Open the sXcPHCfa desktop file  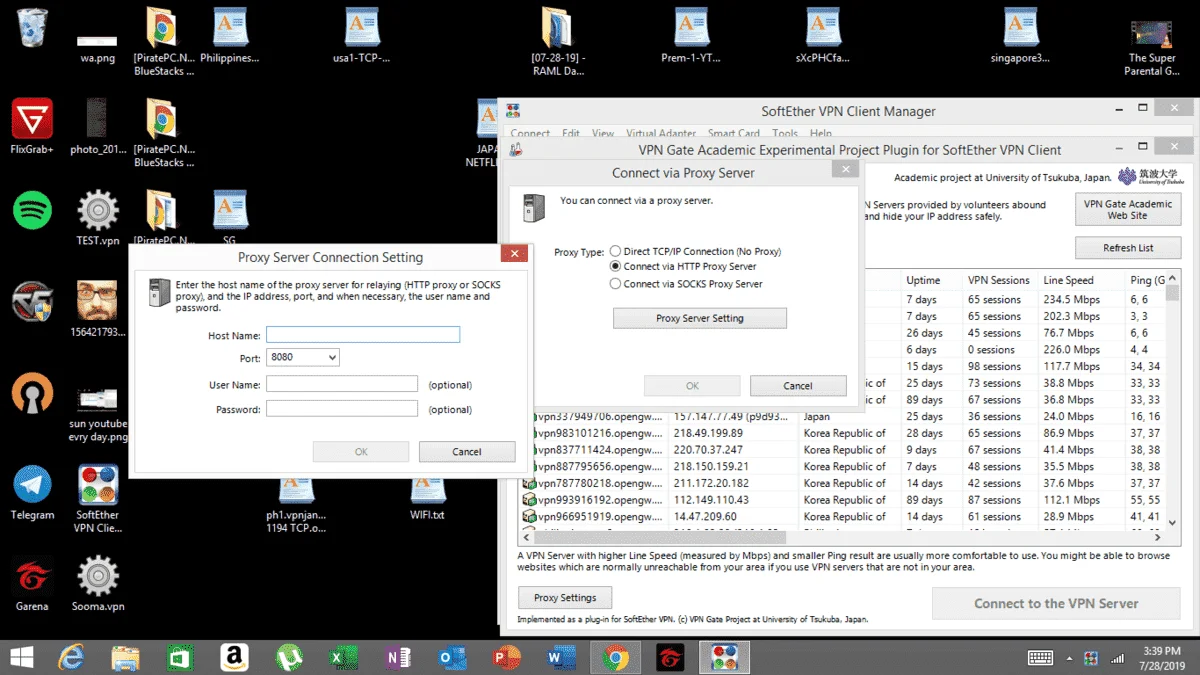click(822, 36)
